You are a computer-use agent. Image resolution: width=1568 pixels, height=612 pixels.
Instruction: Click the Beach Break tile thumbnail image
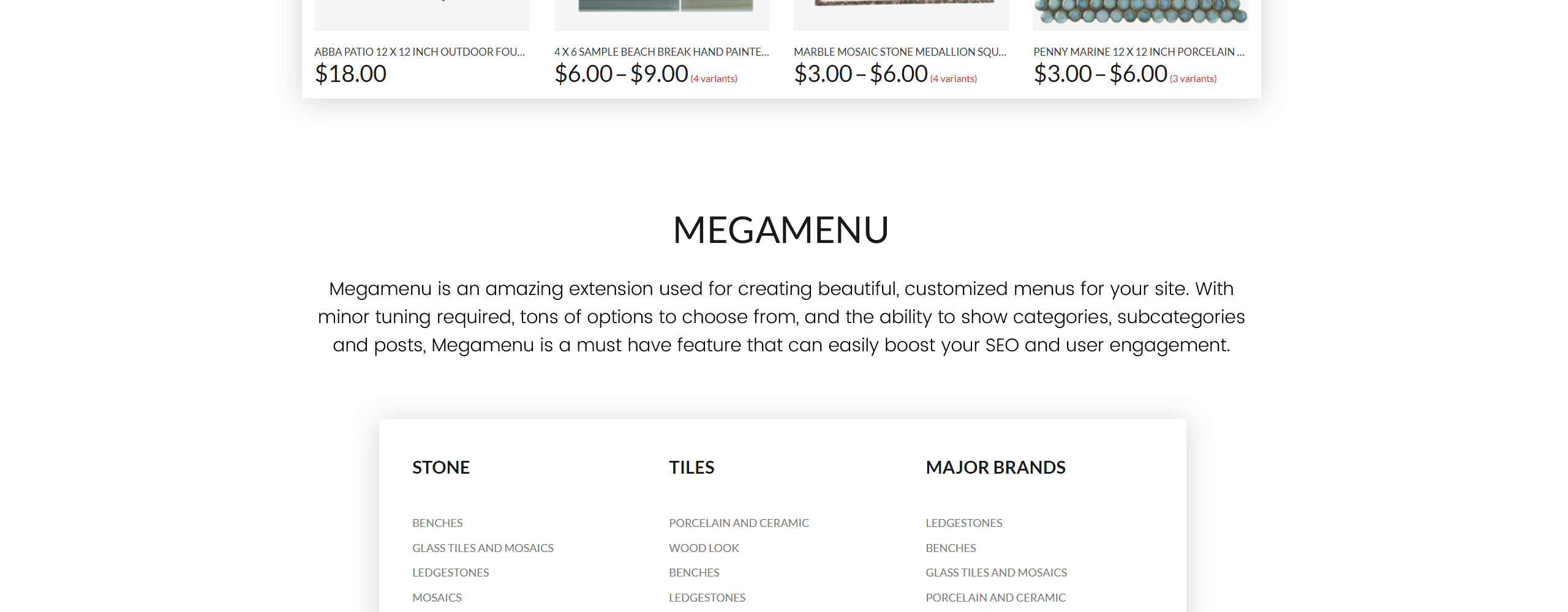(x=661, y=12)
